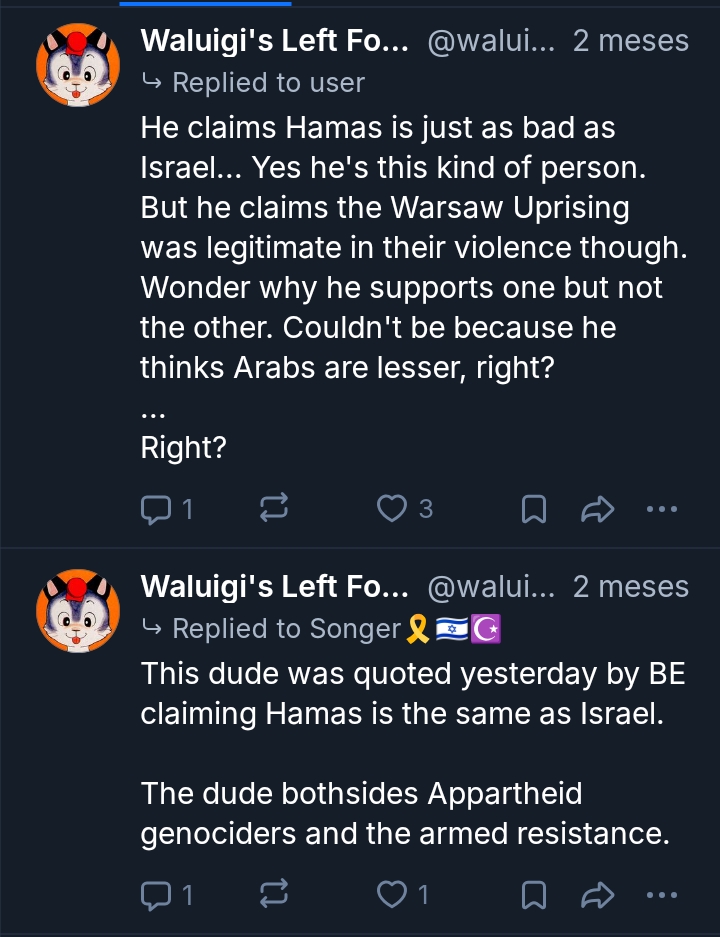Bookmark the second post about BE quote
Image resolution: width=720 pixels, height=937 pixels.
(x=534, y=895)
